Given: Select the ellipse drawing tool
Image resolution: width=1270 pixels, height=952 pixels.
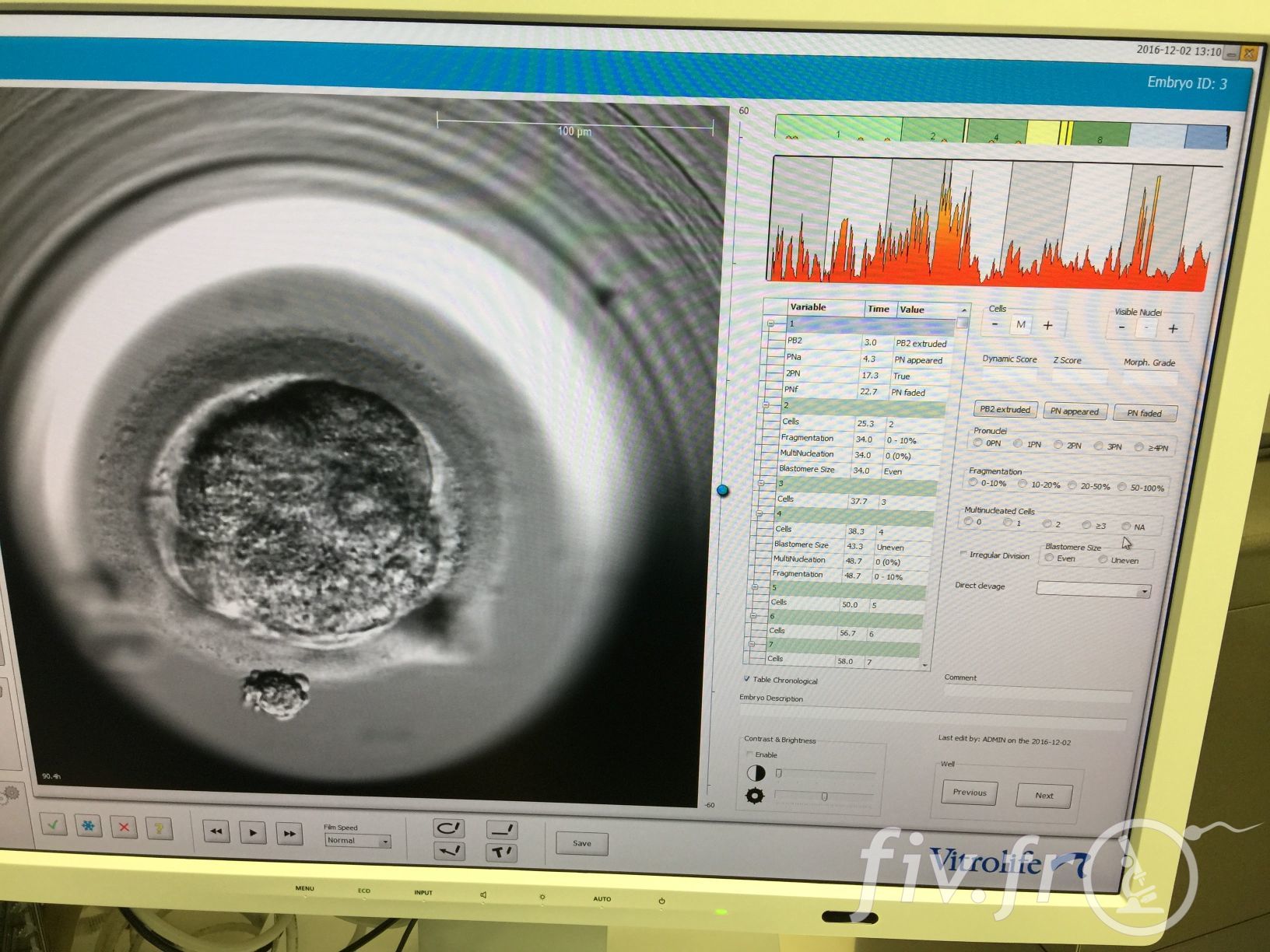Looking at the screenshot, I should 449,828.
